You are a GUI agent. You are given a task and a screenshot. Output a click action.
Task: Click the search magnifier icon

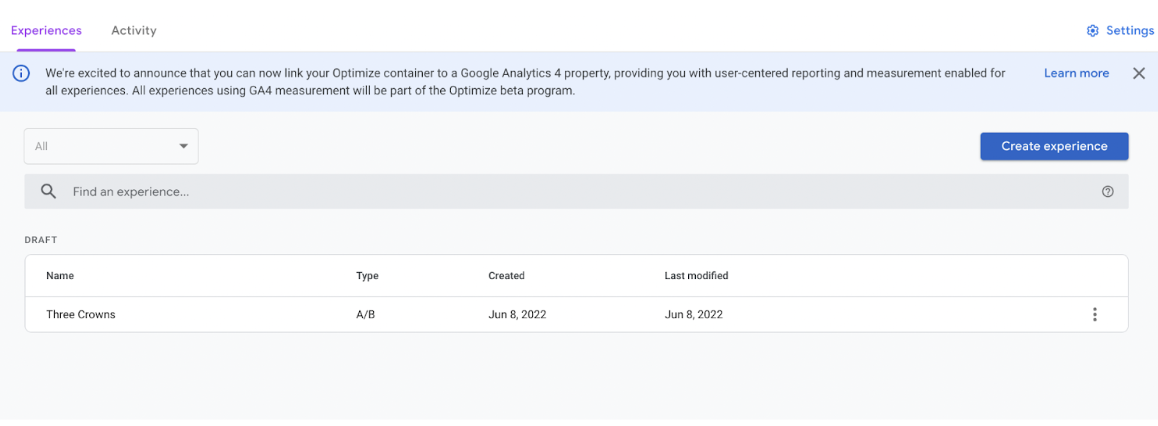(x=49, y=191)
